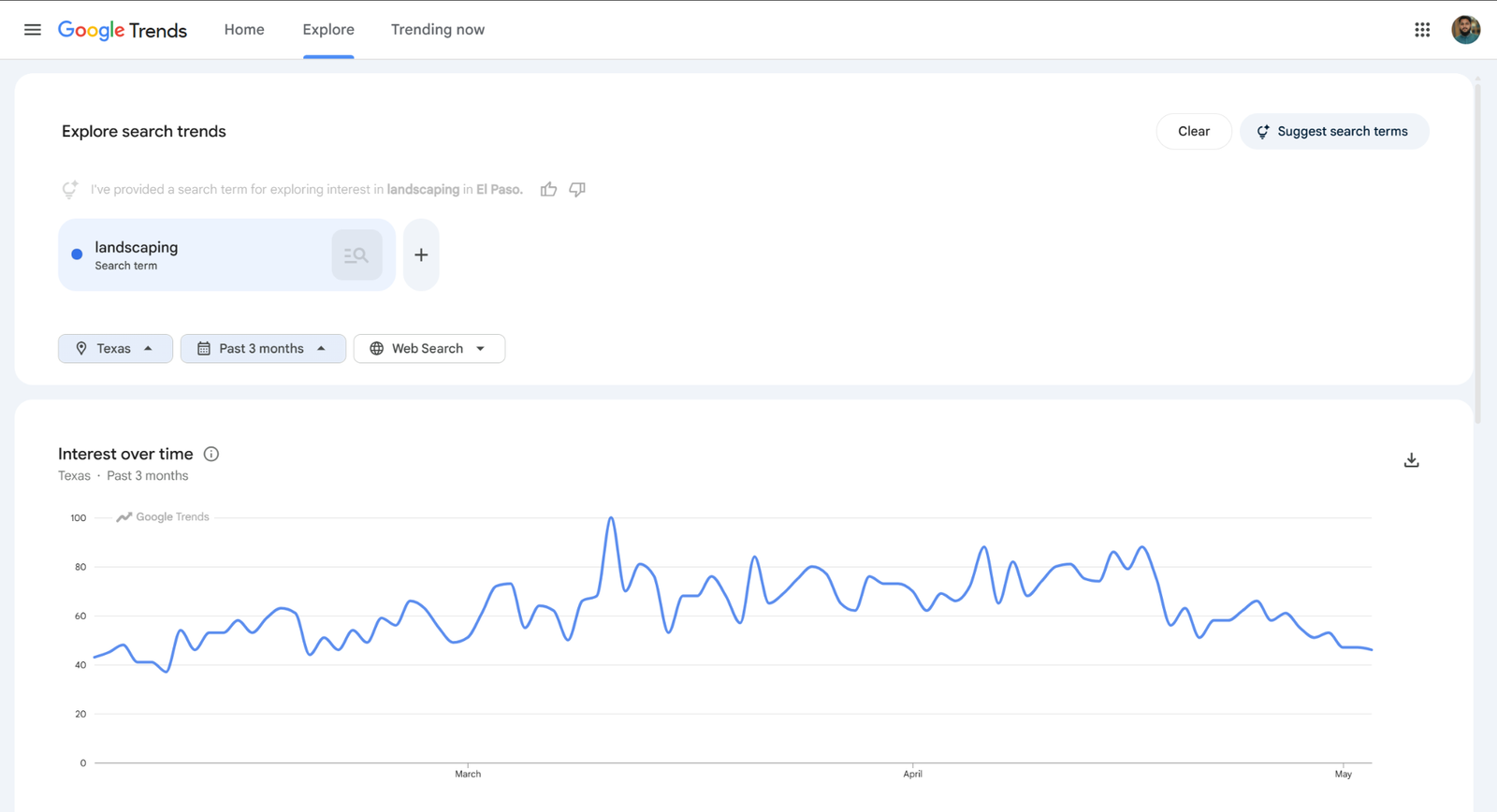Image resolution: width=1497 pixels, height=812 pixels.
Task: Expand the Web Search type dropdown
Action: click(x=429, y=349)
